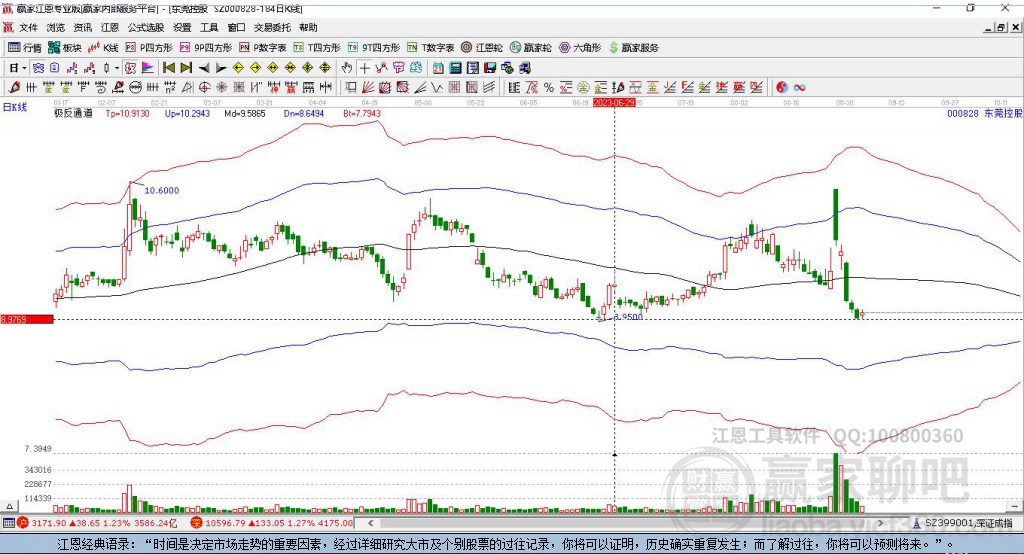Open the 9T四方形 tool
Viewport: 1024px width, 554px height.
374,48
